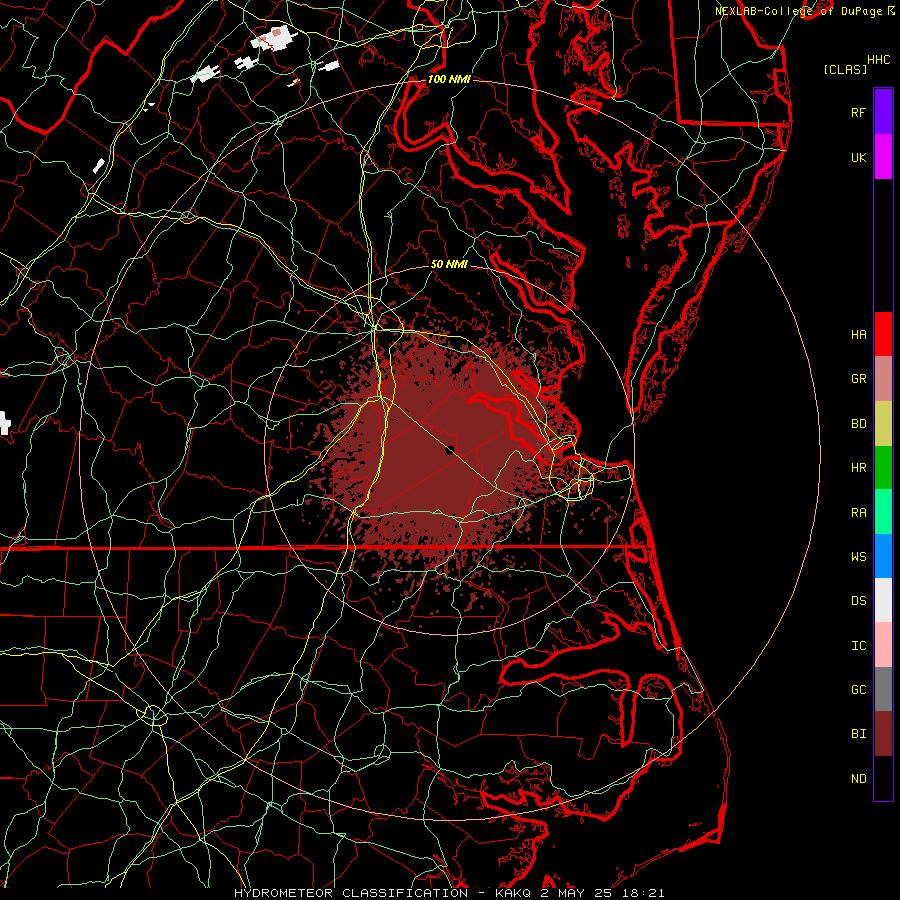Click the 'GC' legend label
The image size is (900, 900).
tap(858, 690)
